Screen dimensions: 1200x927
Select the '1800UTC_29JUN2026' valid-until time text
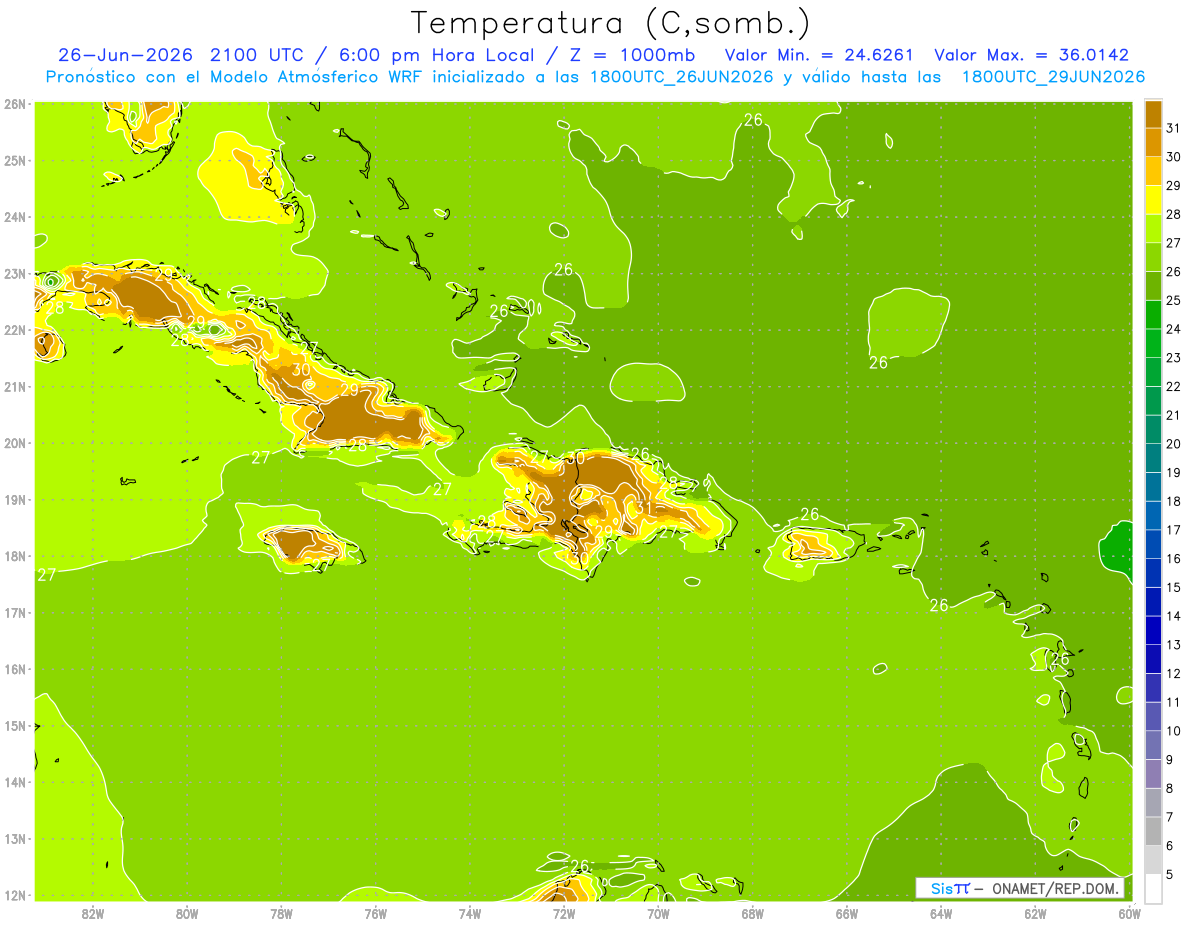pyautogui.click(x=1053, y=77)
